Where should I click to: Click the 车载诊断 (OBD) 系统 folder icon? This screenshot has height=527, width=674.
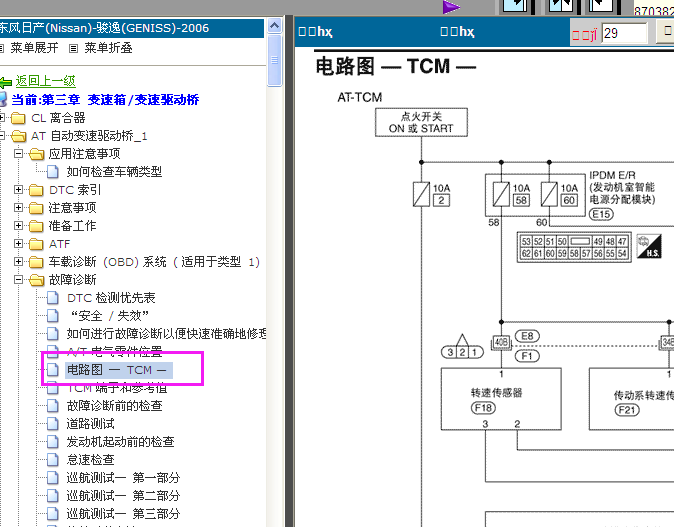click(36, 262)
